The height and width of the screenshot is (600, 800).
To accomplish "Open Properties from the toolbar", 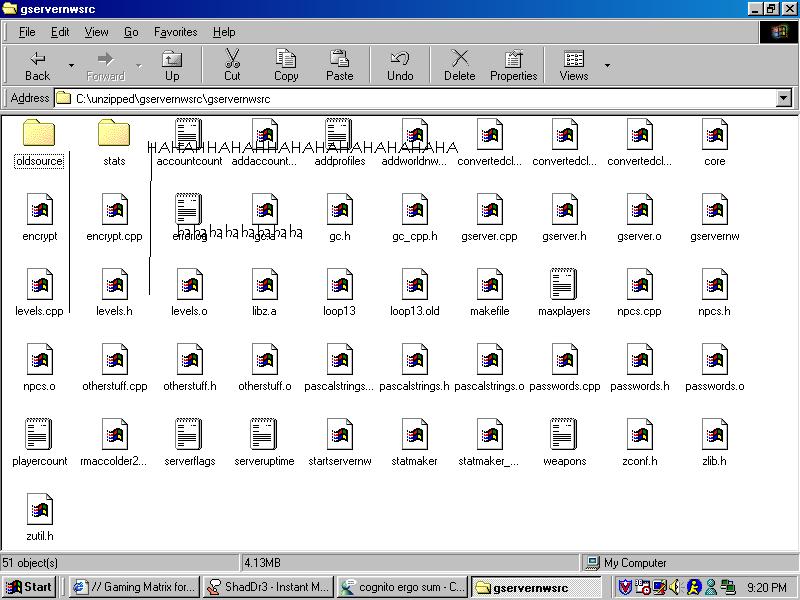I will coord(513,65).
